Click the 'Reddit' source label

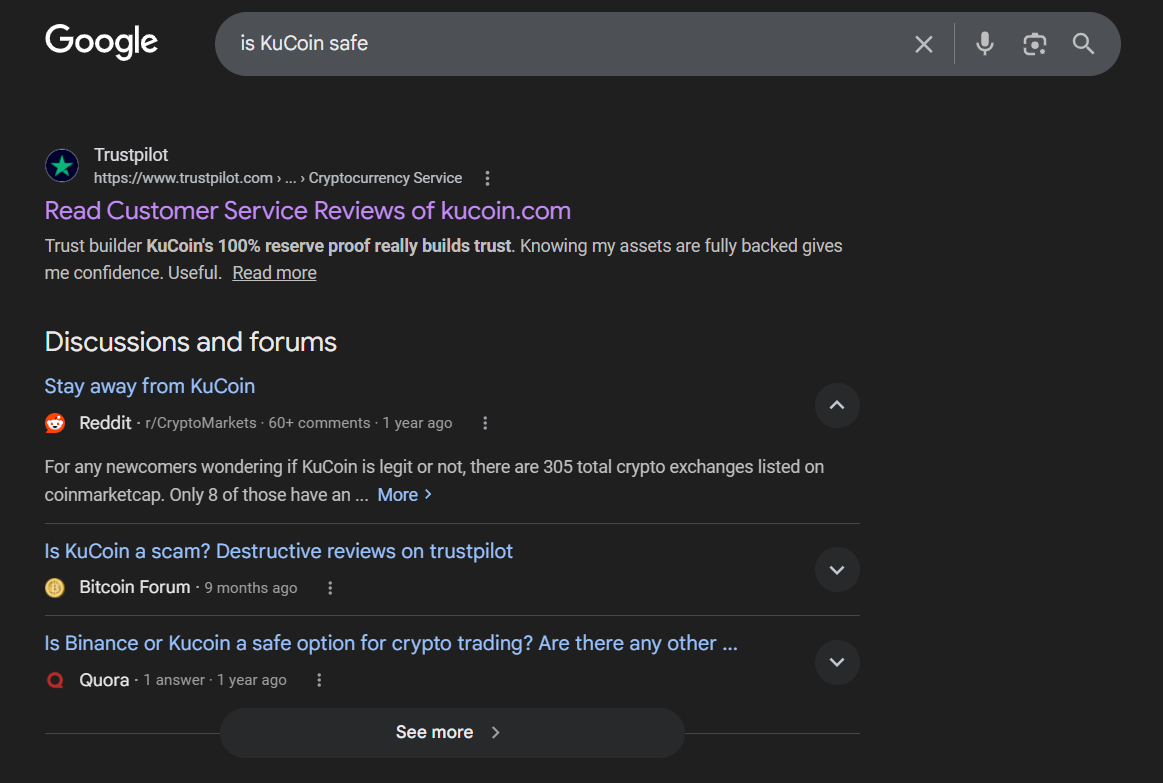pos(105,423)
